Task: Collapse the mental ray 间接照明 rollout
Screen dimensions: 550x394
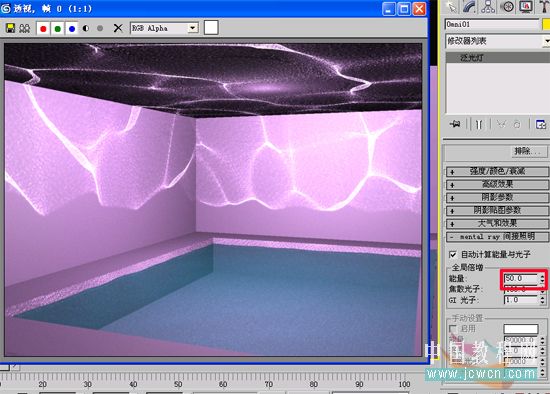Action: point(497,236)
